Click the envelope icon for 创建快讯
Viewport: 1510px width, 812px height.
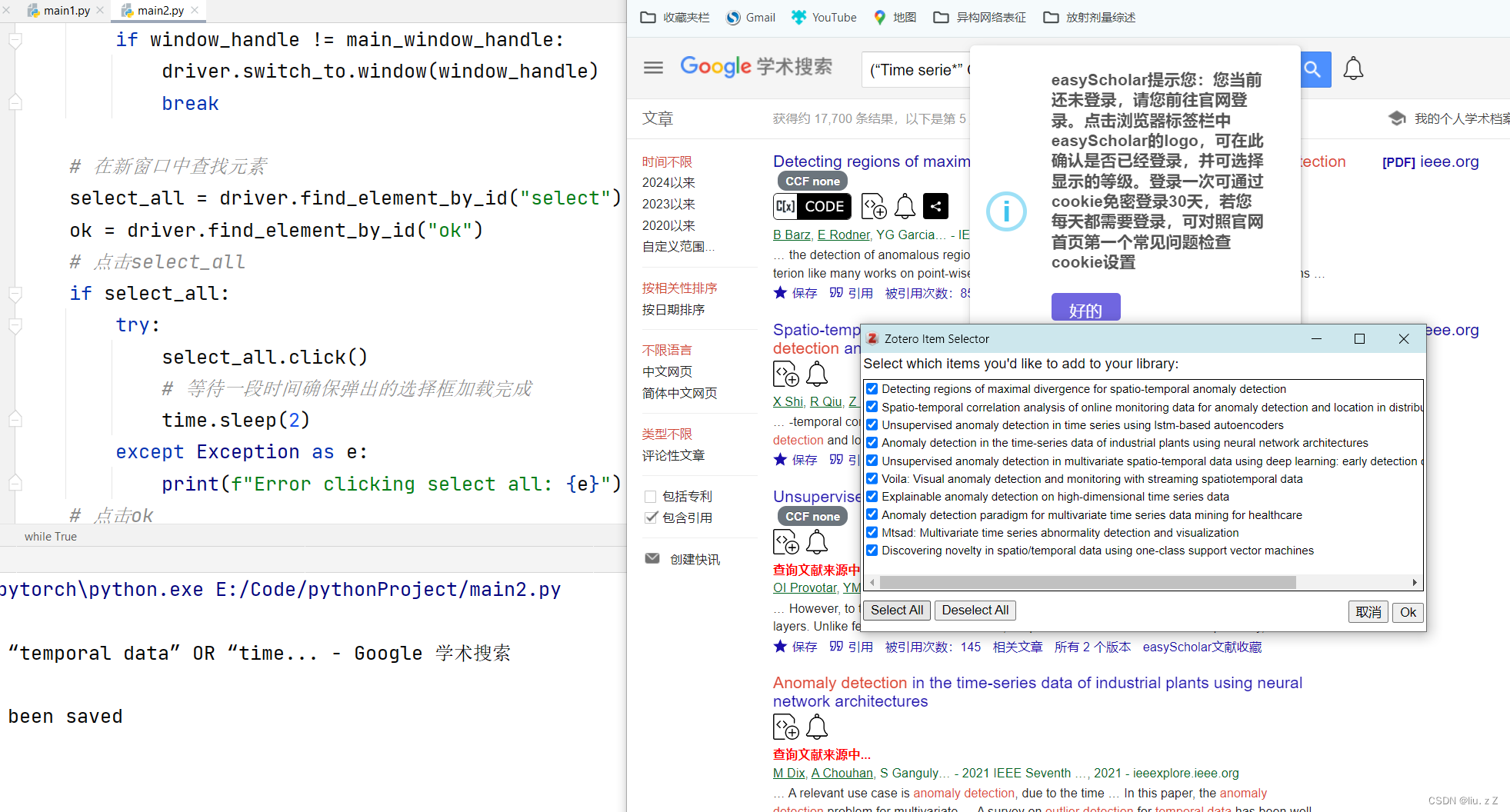(x=652, y=558)
